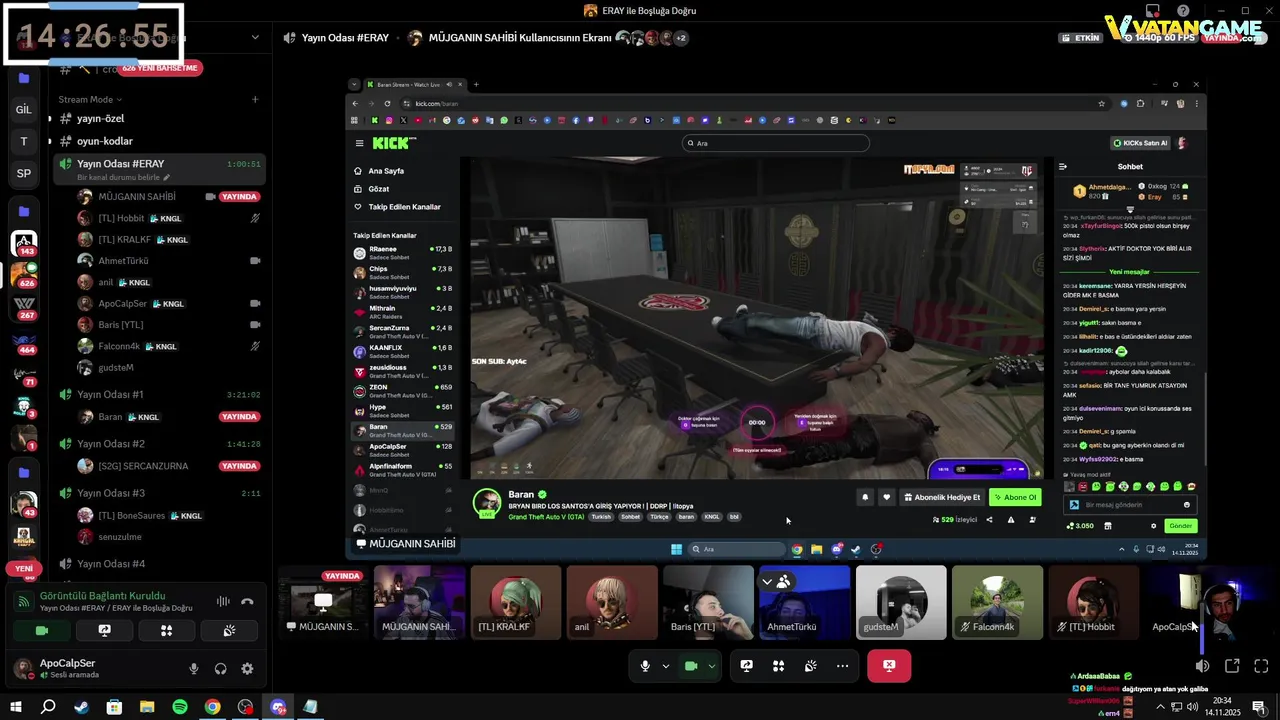Open more options ellipsis in call controls
Viewport: 1280px width, 720px height.
[x=842, y=666]
